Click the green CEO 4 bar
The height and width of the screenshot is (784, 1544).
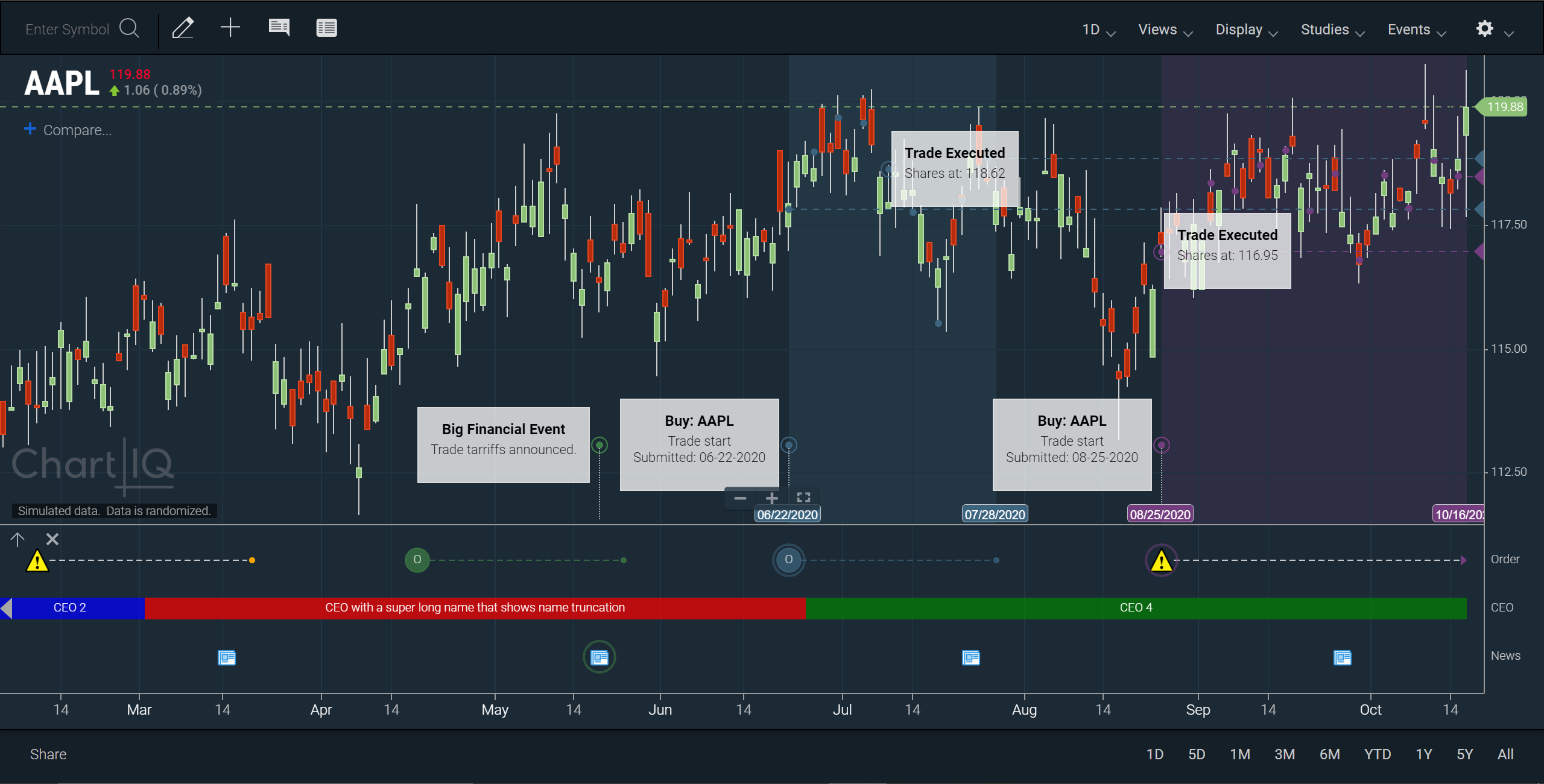click(1136, 608)
